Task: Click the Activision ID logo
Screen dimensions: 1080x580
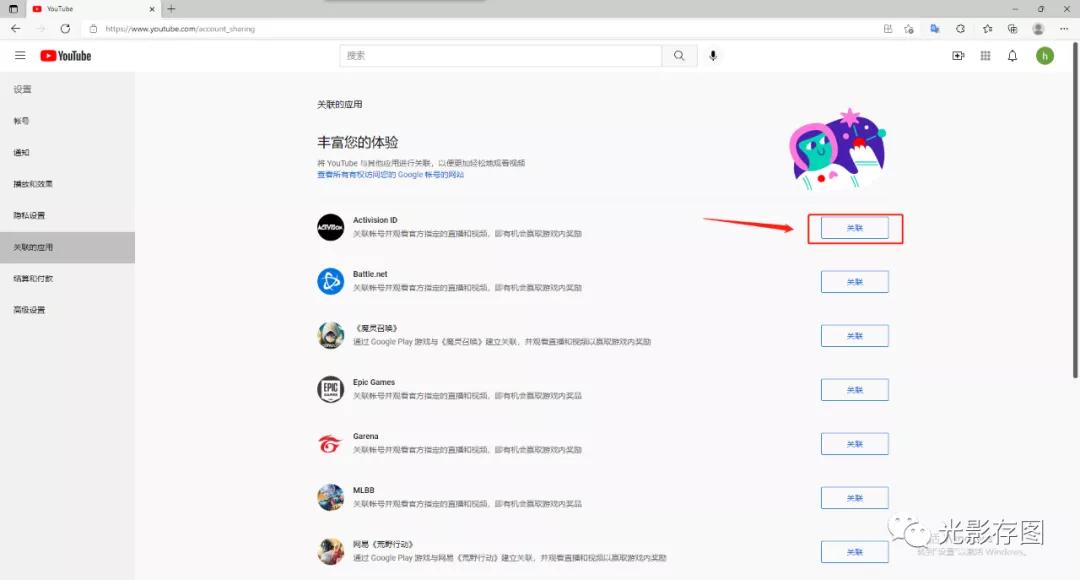Action: [x=331, y=227]
